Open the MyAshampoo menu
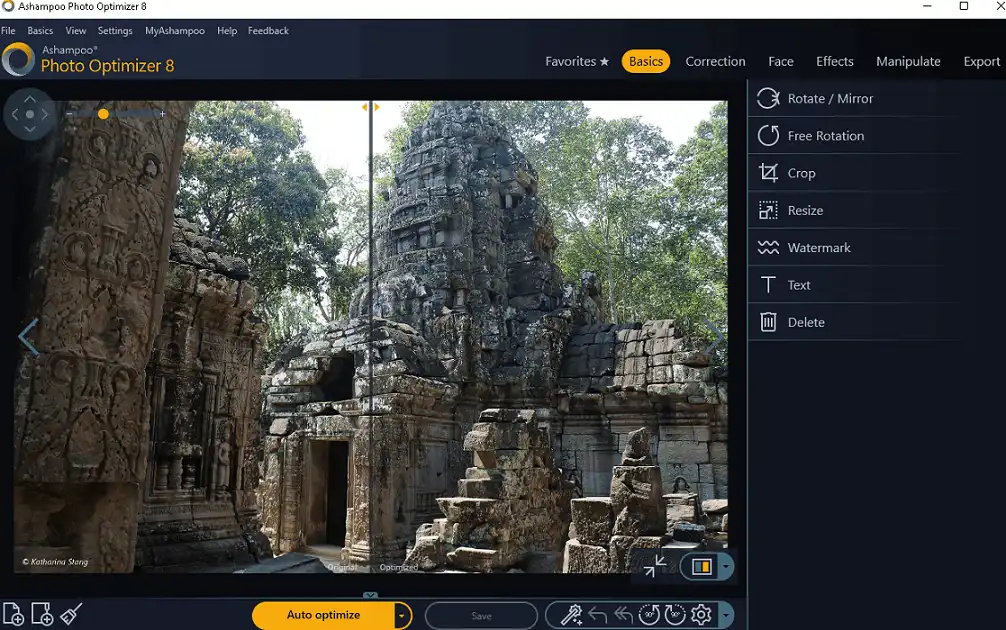The image size is (1006, 630). click(174, 31)
